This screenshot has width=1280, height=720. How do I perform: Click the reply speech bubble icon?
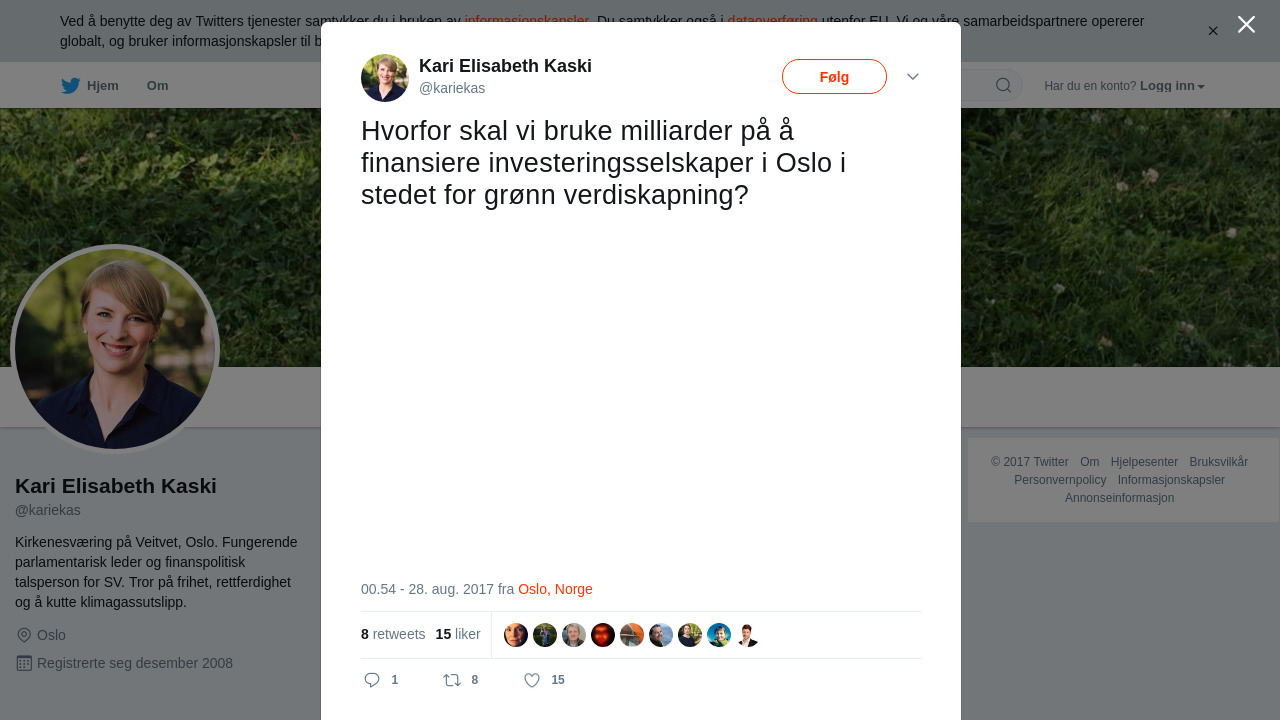pyautogui.click(x=372, y=680)
